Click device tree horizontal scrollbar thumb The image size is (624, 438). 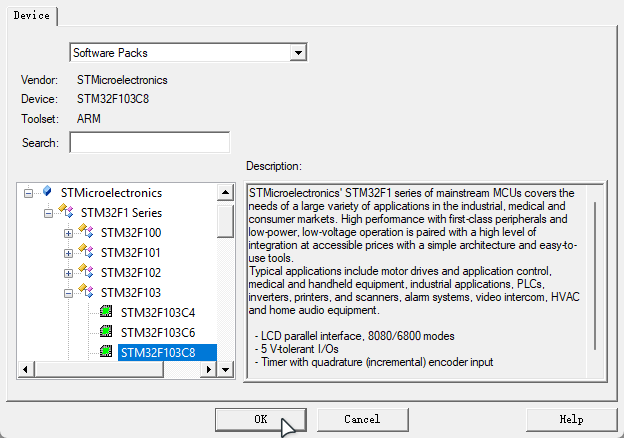coord(99,370)
